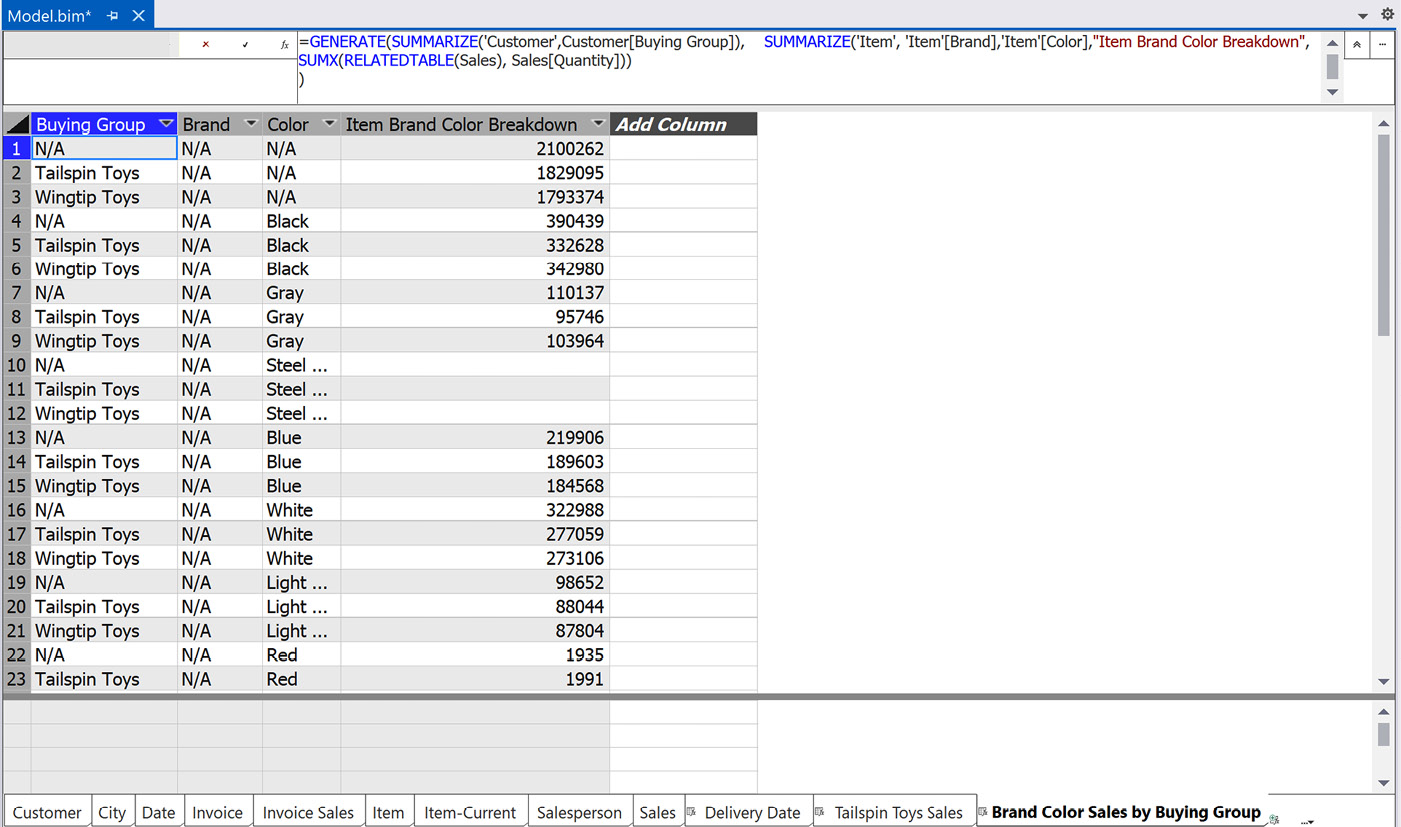Viewport: 1401px width, 827px height.
Task: Click first empty cell in measure grid
Action: tap(104, 712)
